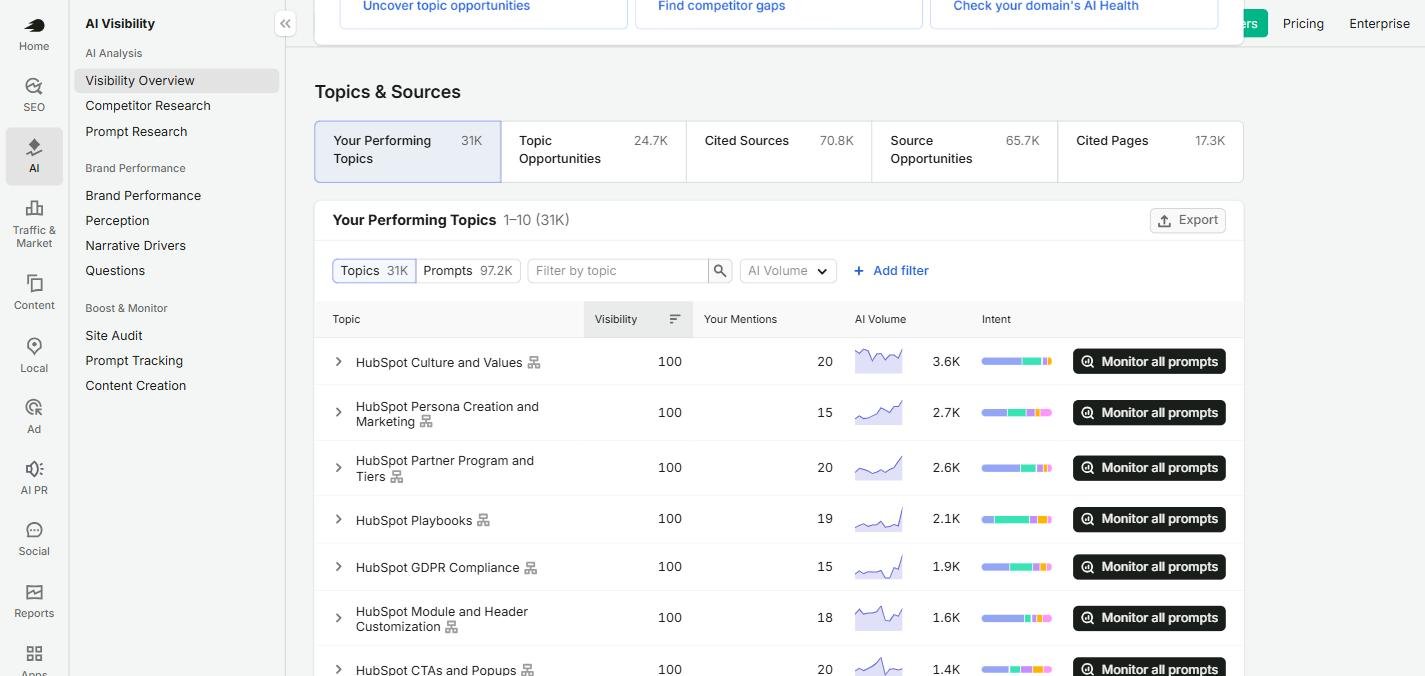Open Site Audit in sidebar

[114, 336]
